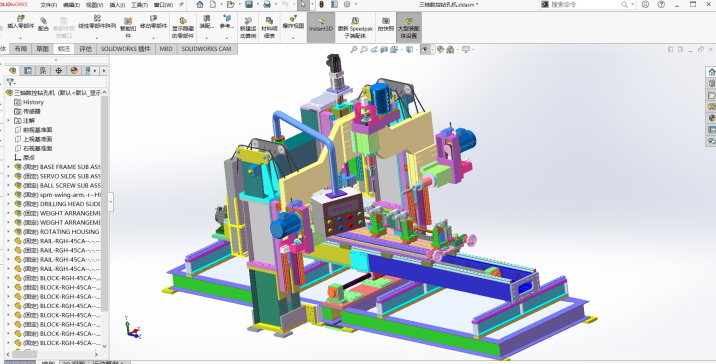The image size is (716, 364).
Task: Switch to the Evaluate (评估) tab
Action: 85,49
